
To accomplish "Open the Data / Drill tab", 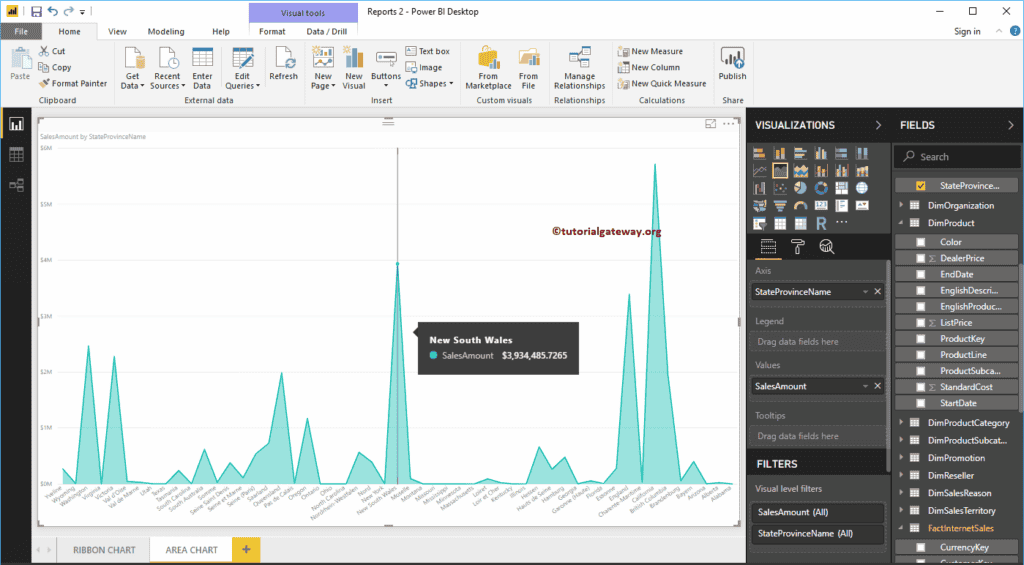I will tap(327, 31).
